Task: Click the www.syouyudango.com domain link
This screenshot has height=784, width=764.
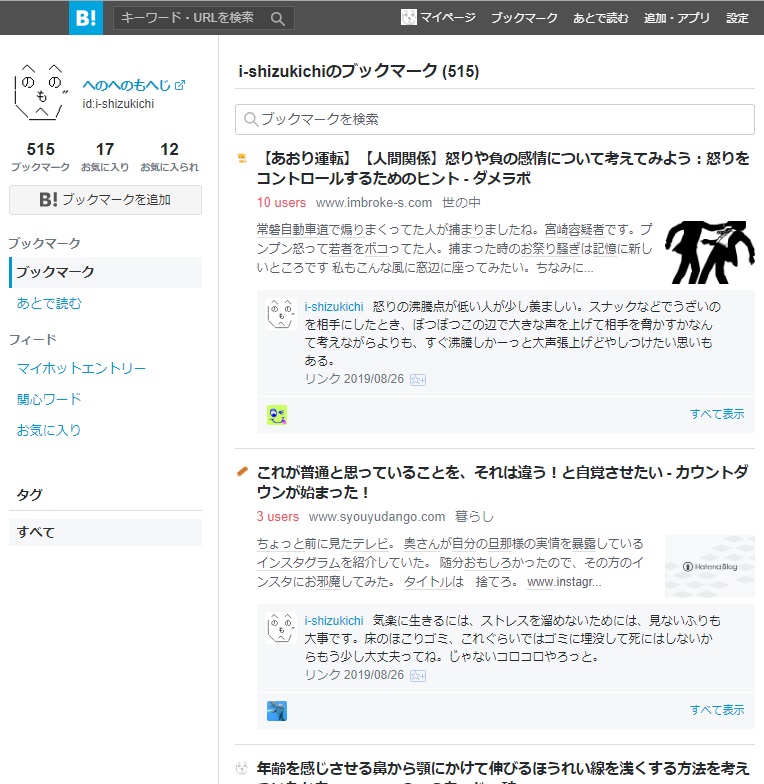Action: coord(376,516)
